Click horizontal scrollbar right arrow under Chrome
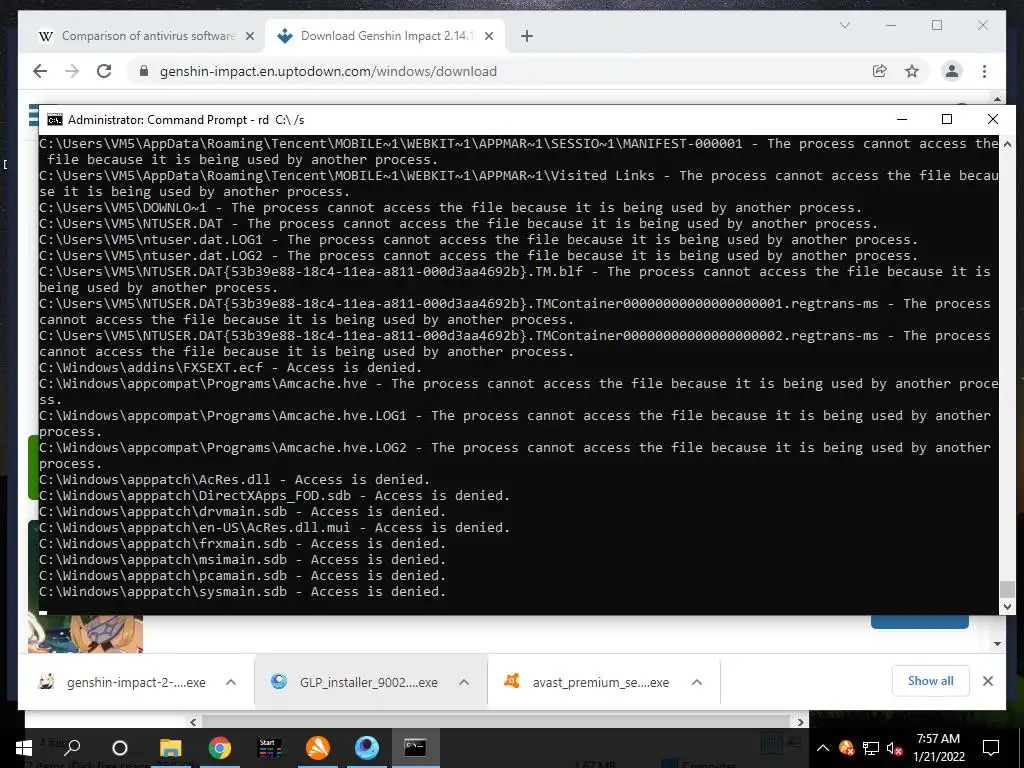Image resolution: width=1024 pixels, height=768 pixels. 801,722
